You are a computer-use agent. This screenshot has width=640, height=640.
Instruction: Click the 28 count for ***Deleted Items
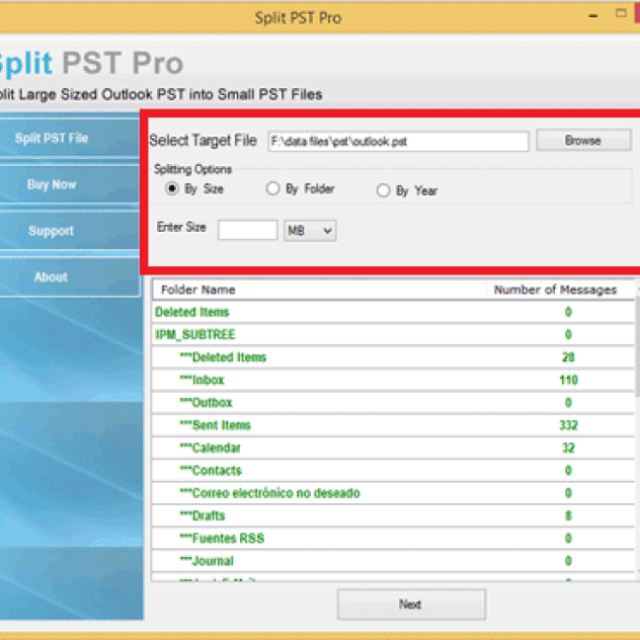[568, 358]
